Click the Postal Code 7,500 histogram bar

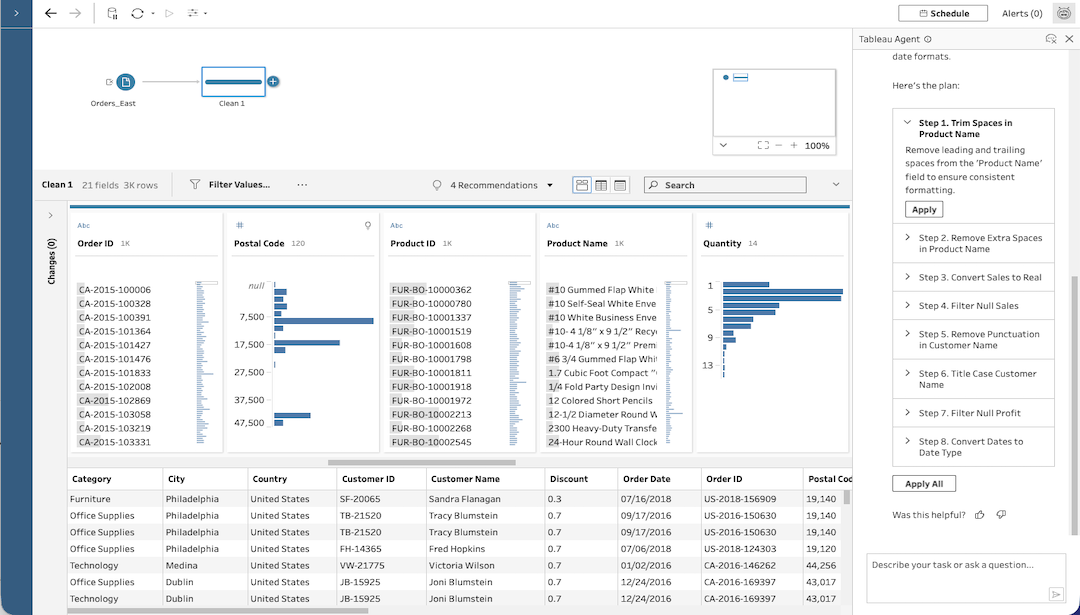(x=324, y=321)
